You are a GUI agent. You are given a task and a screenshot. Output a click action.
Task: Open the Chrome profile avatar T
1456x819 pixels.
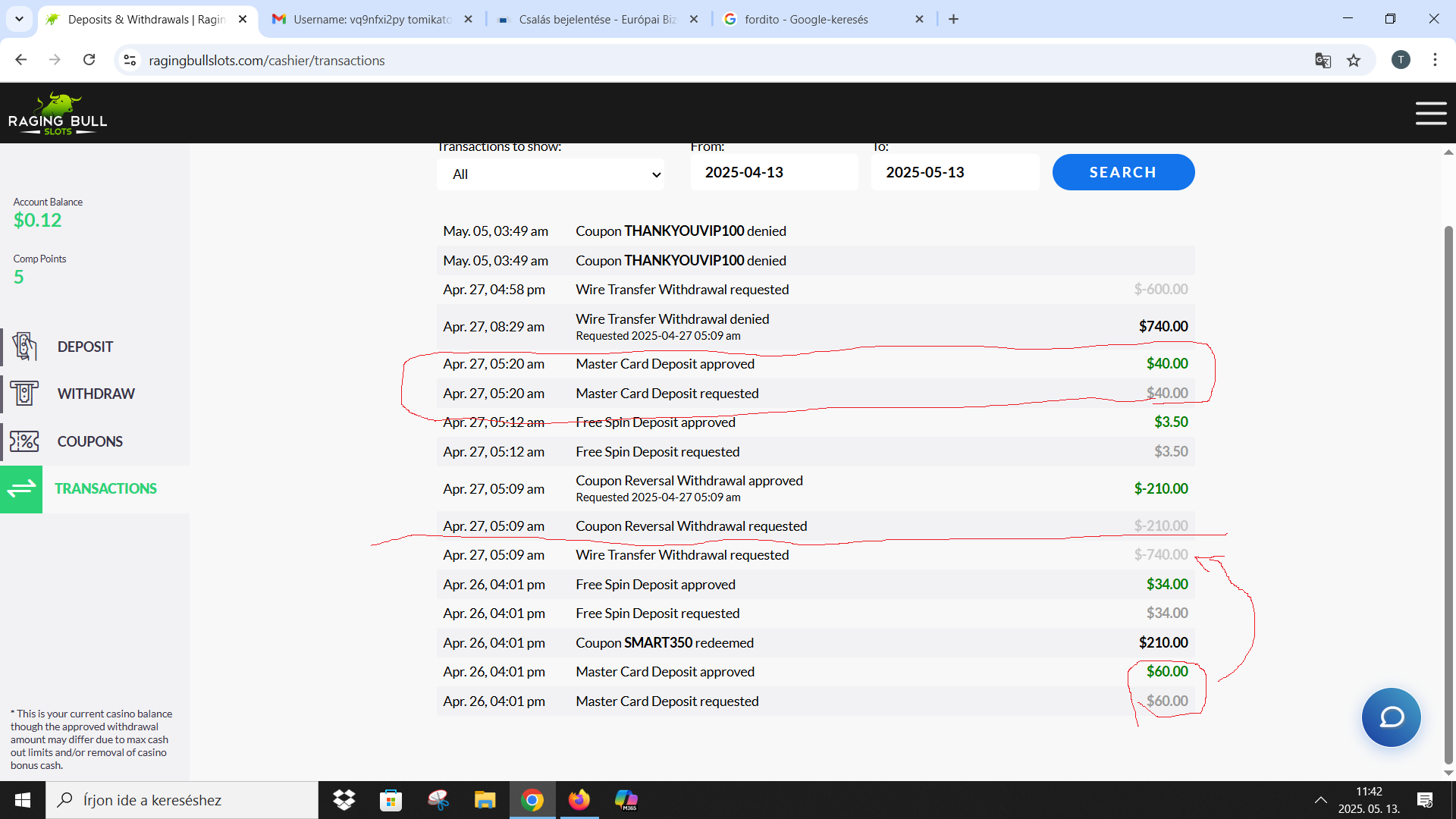pos(1401,60)
